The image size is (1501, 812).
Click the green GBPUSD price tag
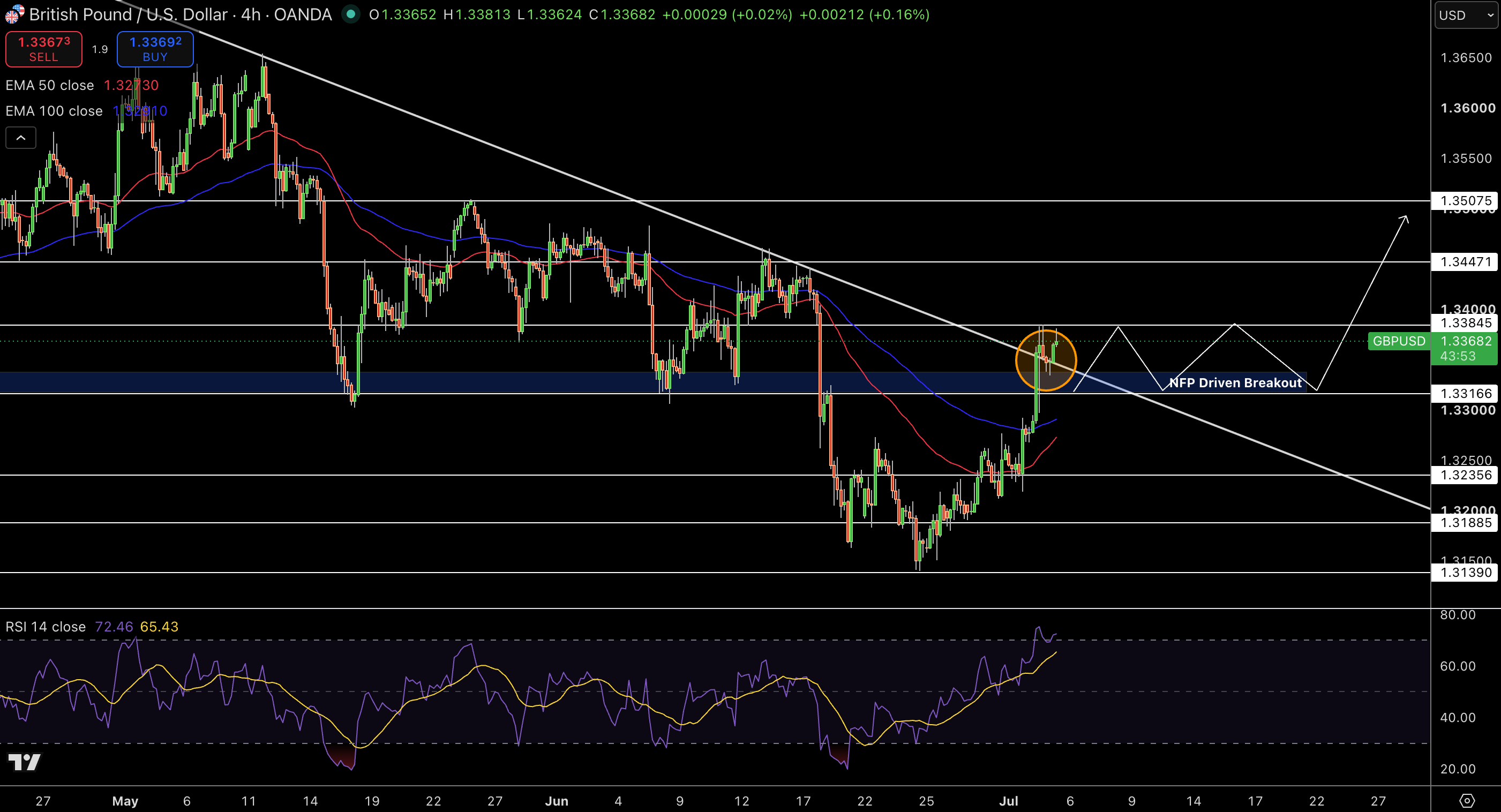(x=1399, y=341)
